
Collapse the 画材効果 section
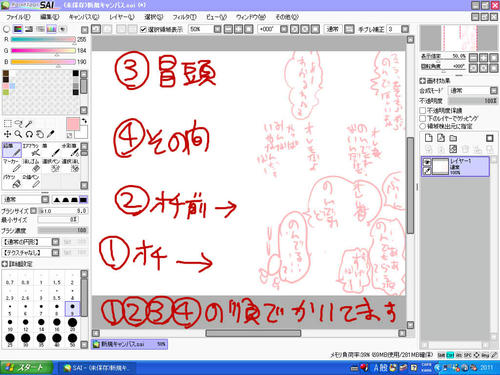[422, 81]
